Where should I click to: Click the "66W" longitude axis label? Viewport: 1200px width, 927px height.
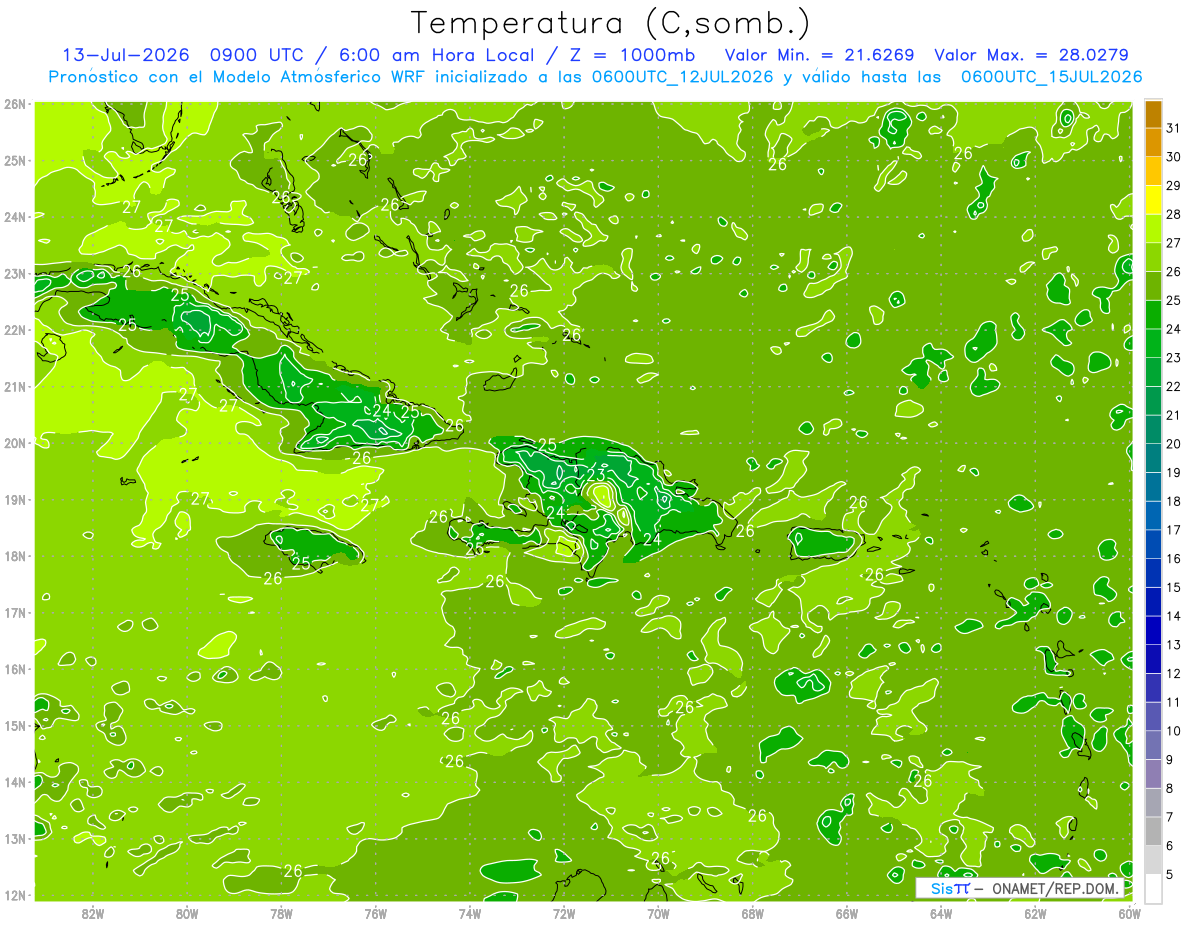847,913
